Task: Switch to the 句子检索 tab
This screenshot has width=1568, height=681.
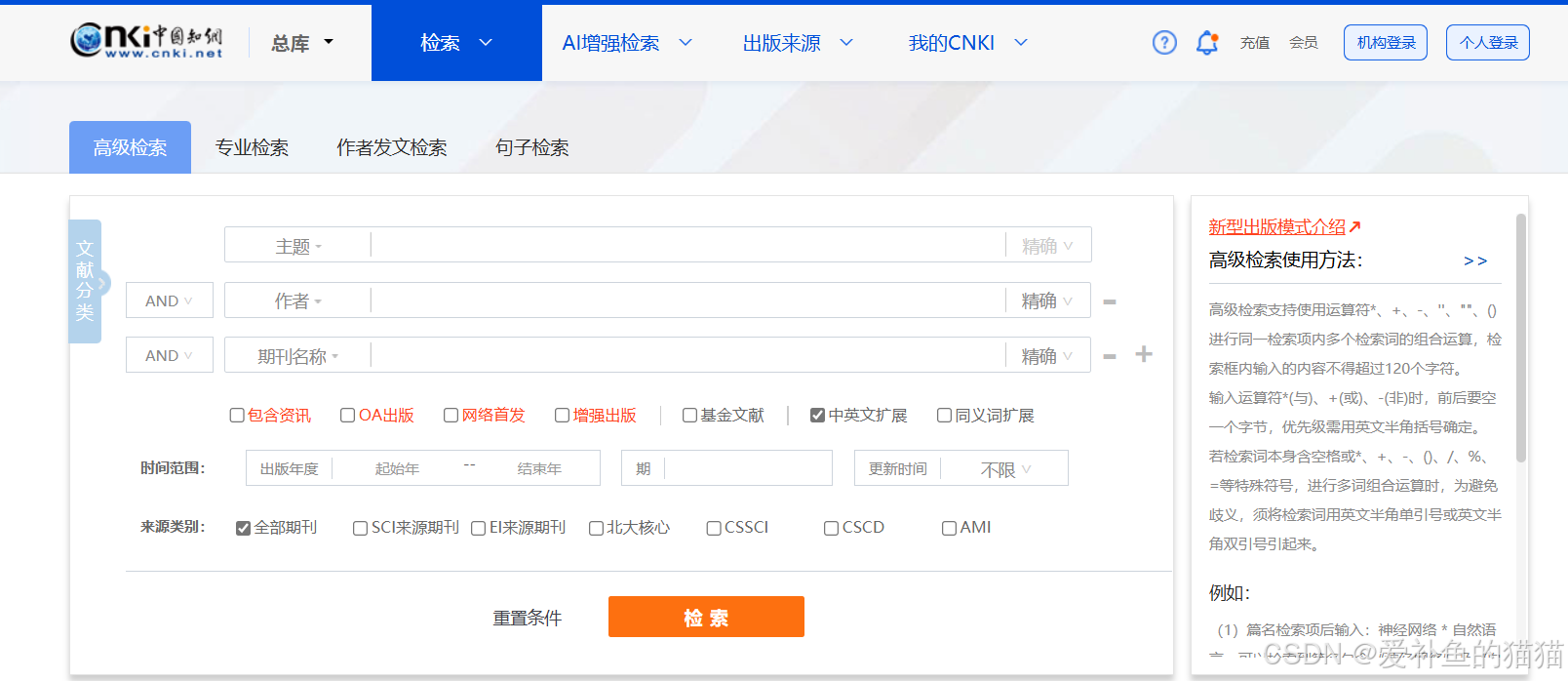Action: point(532,147)
